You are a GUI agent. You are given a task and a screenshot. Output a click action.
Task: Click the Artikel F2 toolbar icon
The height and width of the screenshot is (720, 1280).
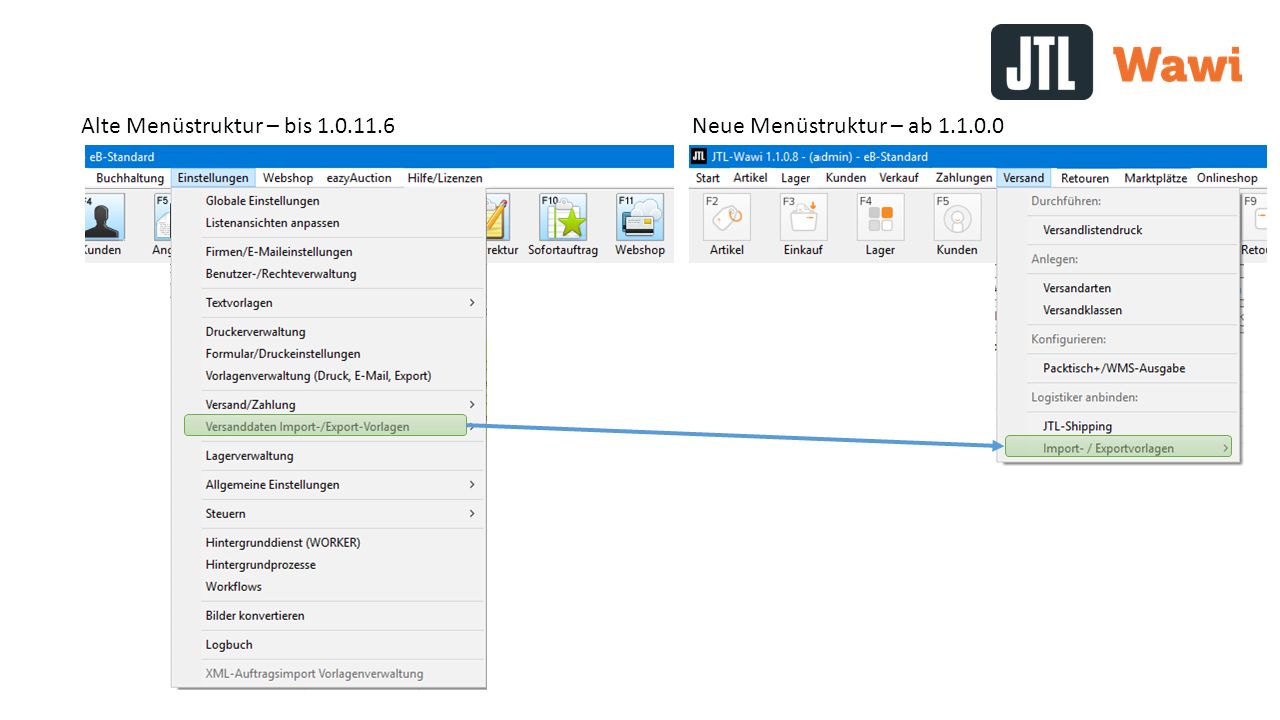point(727,217)
